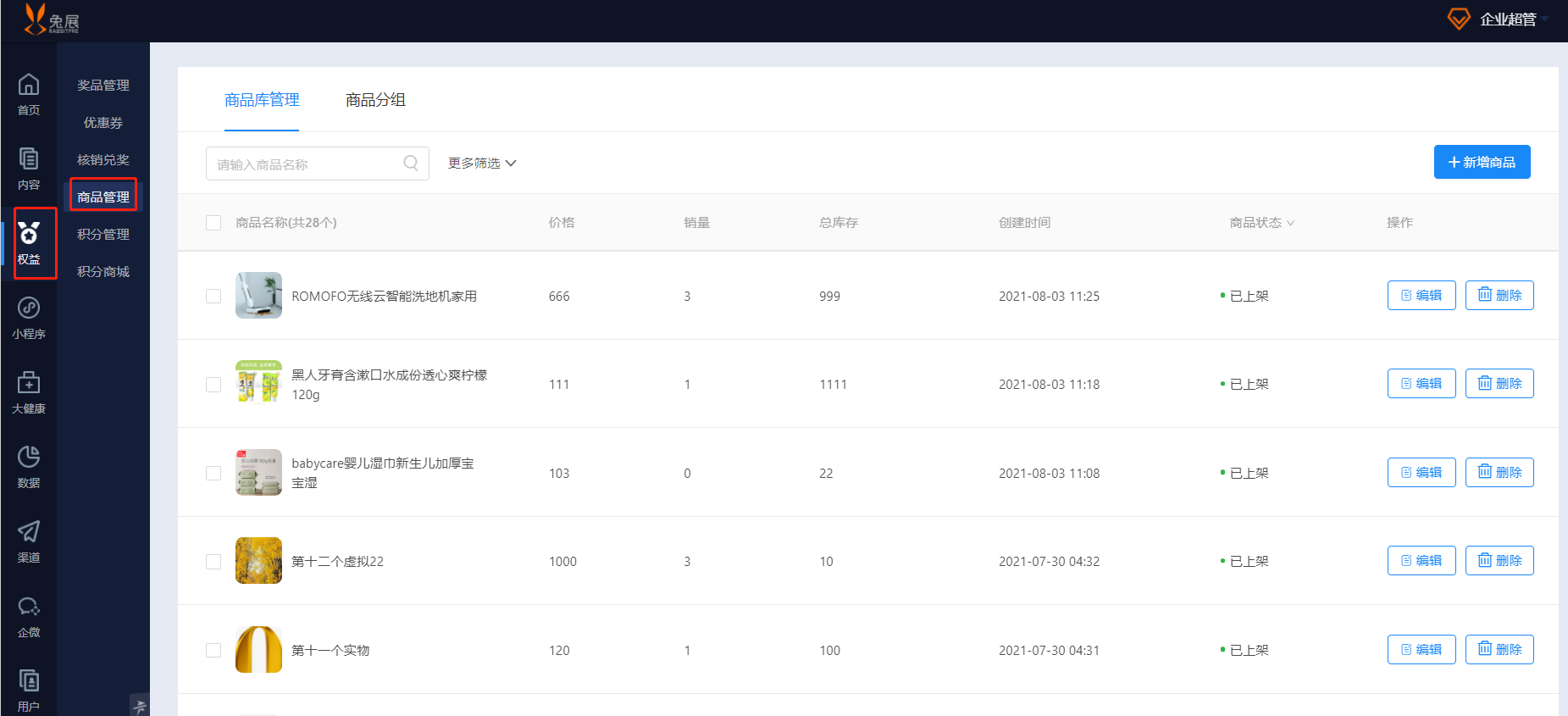Check the 黑人牙膏 row checkbox
The image size is (1568, 716).
[213, 385]
